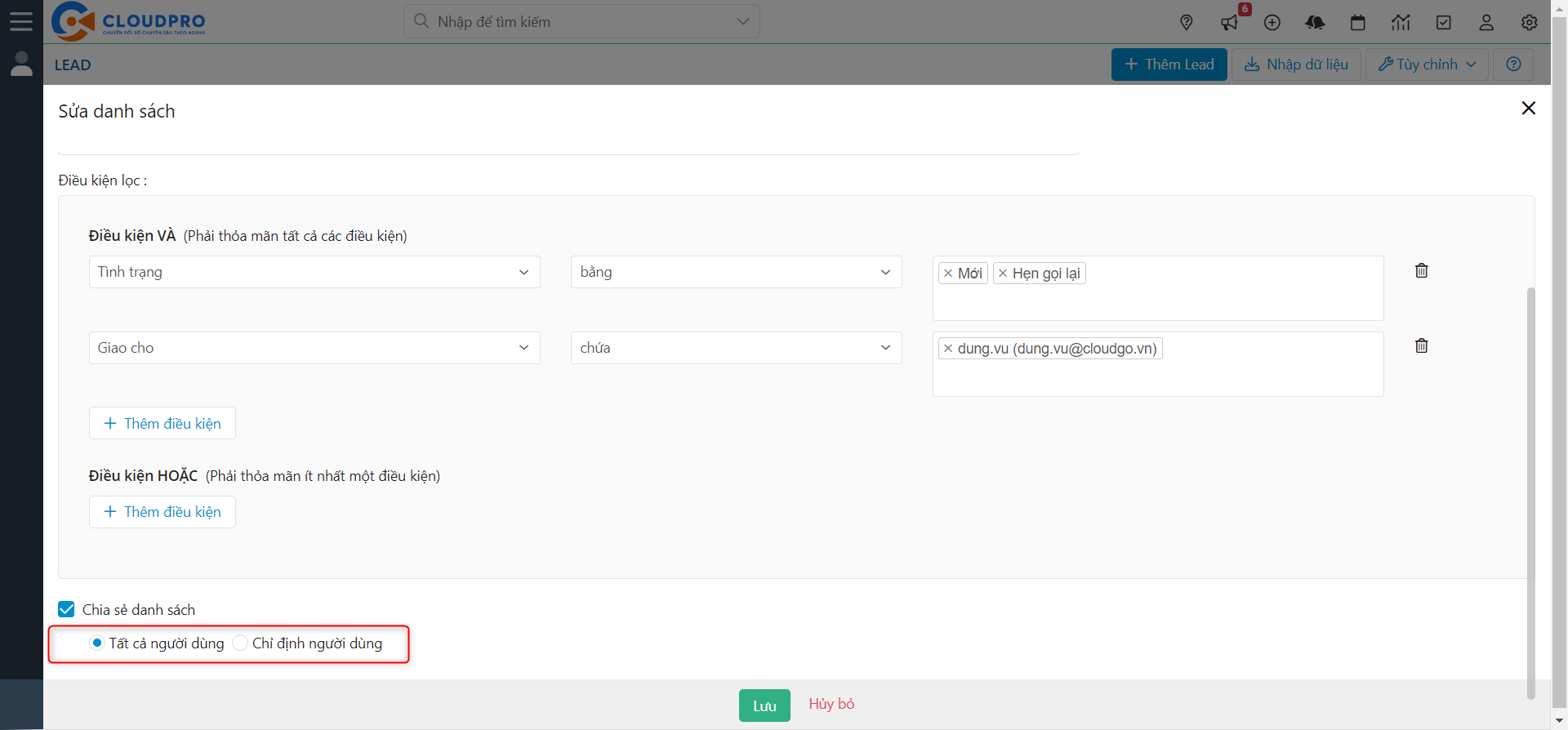Viewport: 1568px width, 730px height.
Task: Click the user avatar in the left sidebar
Action: tap(21, 64)
